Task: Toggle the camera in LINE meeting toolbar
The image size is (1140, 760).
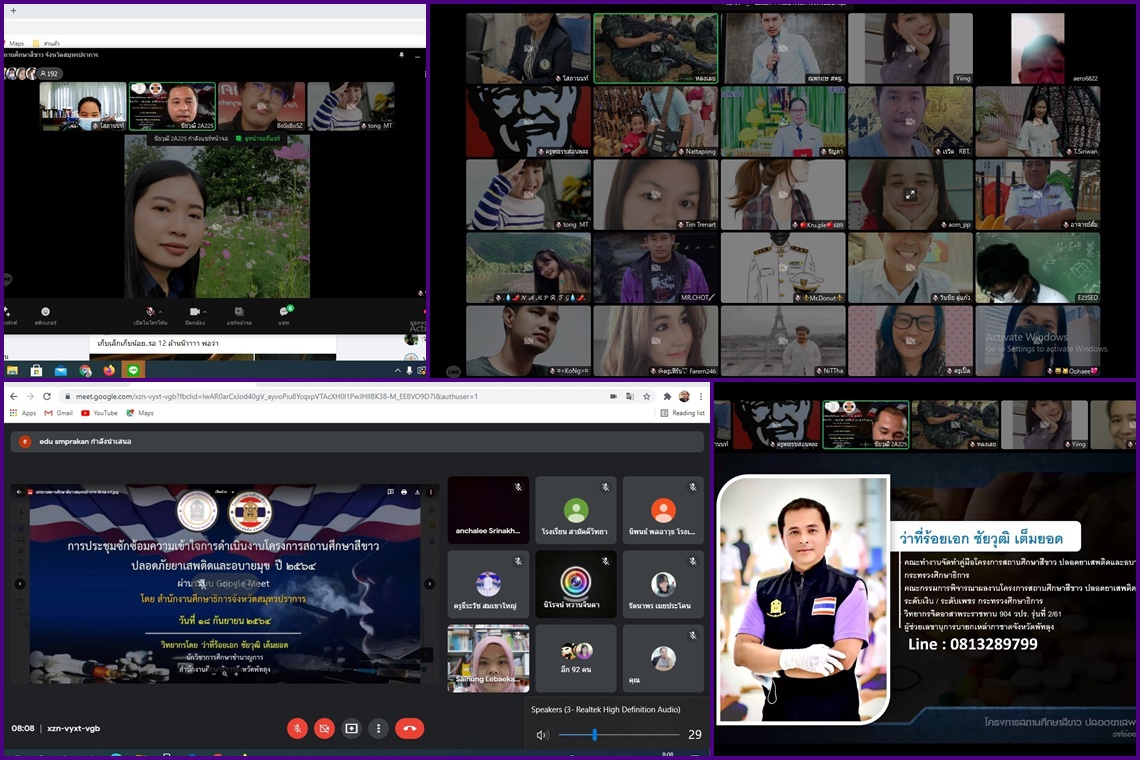Action: click(194, 311)
